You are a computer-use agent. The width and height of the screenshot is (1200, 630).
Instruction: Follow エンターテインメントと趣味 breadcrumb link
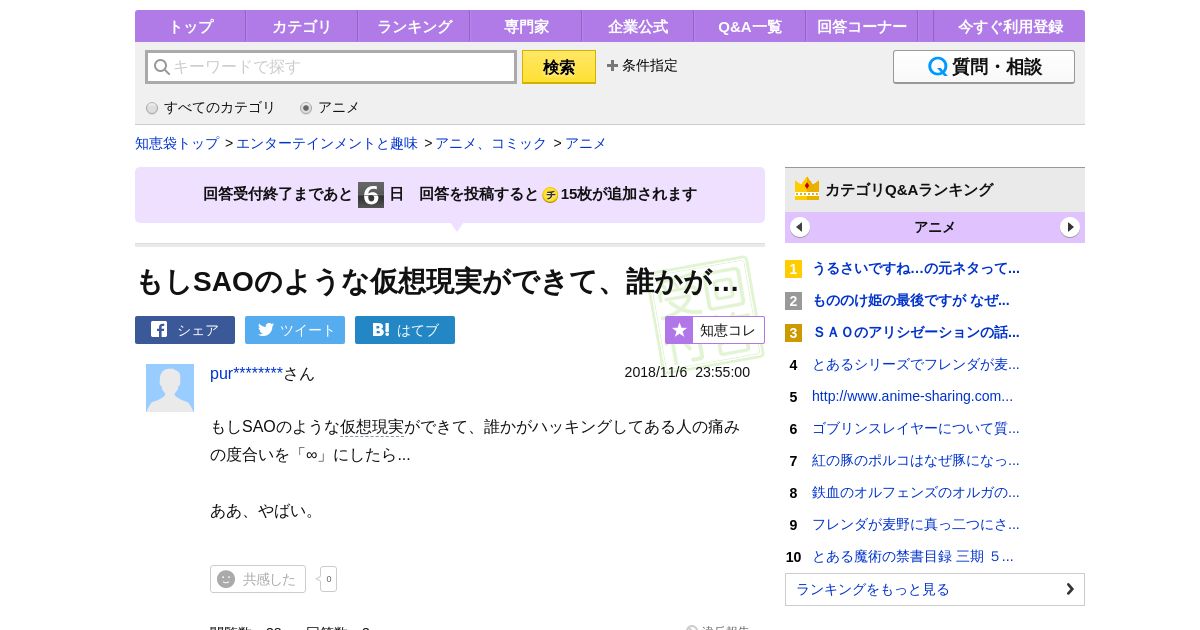327,143
